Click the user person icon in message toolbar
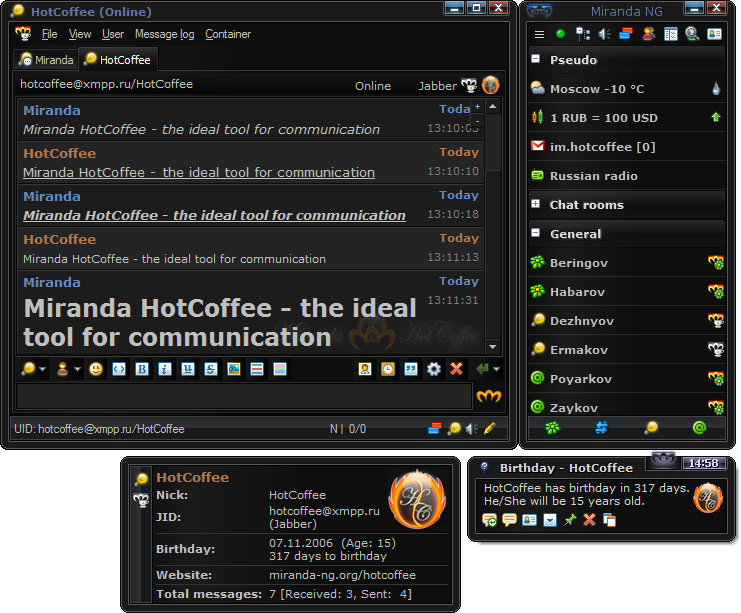Image resolution: width=741 pixels, height=613 pixels. (62, 369)
